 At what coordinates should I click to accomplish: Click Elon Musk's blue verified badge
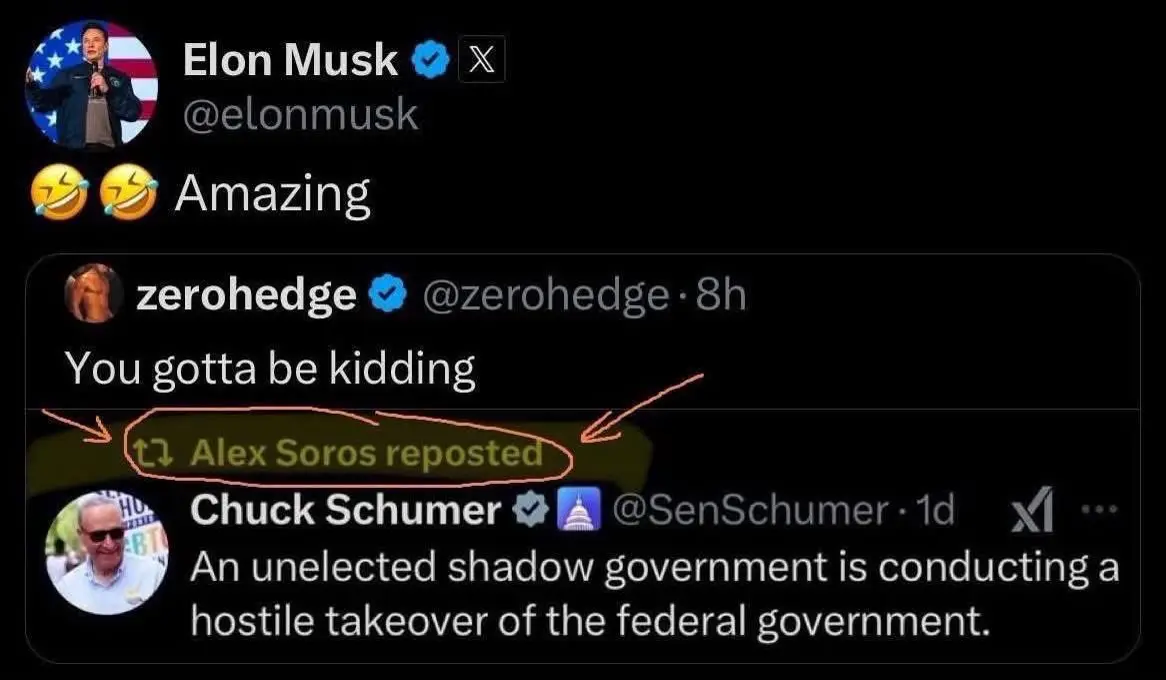430,62
